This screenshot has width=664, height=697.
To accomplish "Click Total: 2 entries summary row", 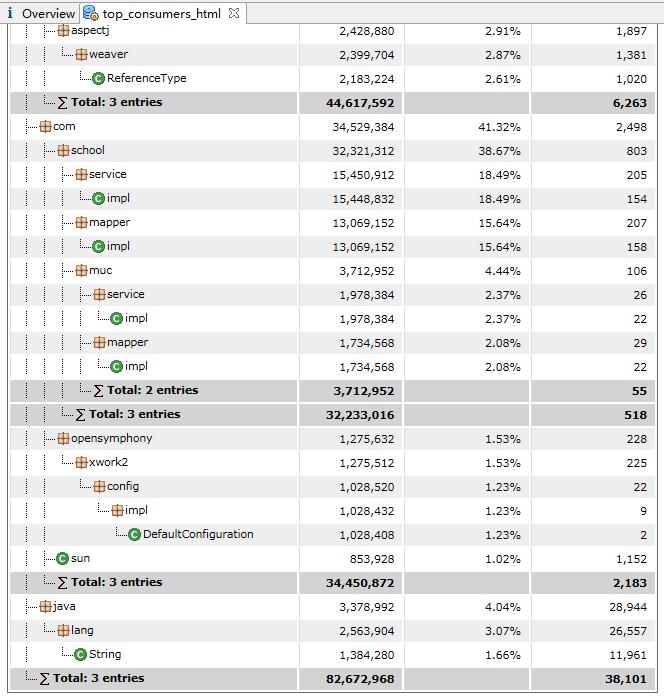I will 332,391.
